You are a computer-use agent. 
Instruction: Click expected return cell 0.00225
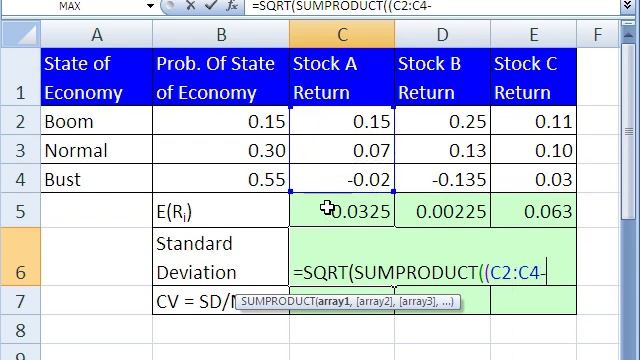click(442, 211)
